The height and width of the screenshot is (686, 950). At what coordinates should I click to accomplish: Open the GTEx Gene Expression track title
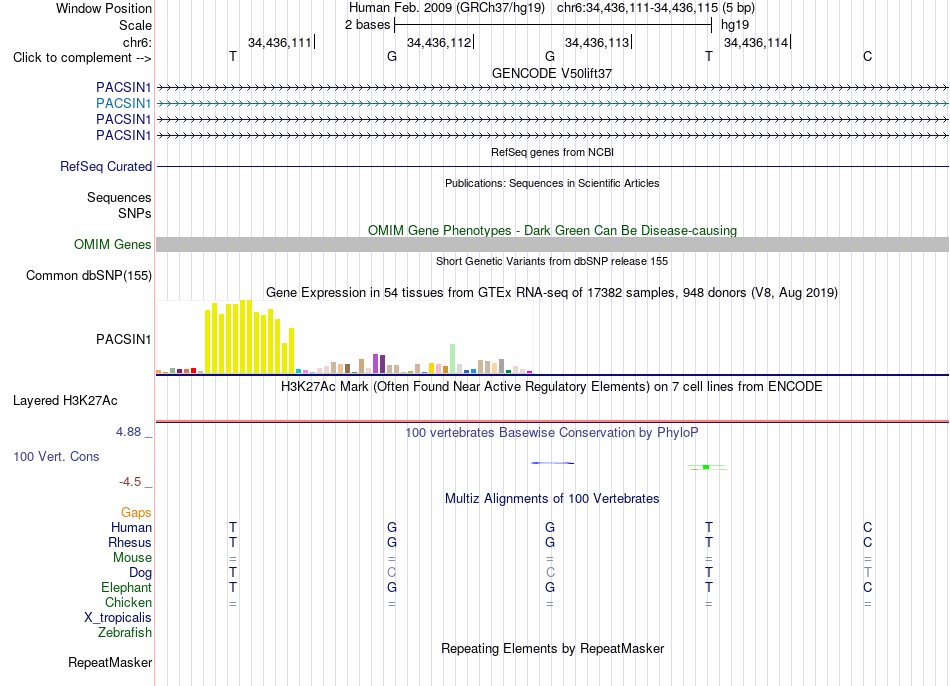552,293
